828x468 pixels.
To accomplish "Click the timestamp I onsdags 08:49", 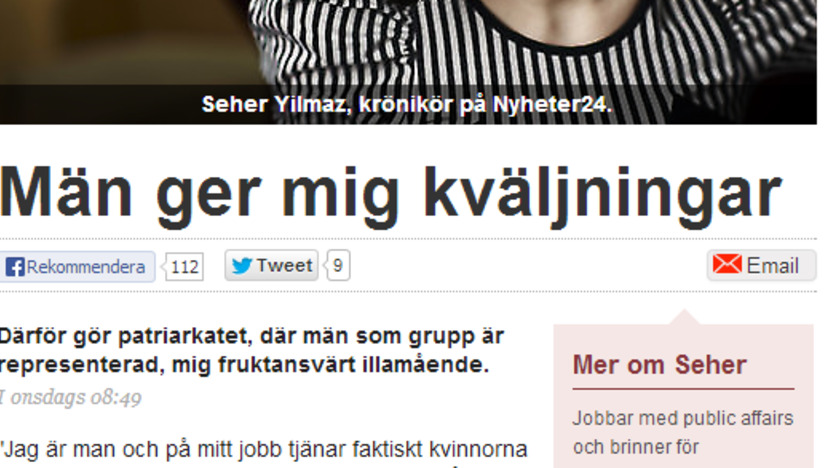I will 71,397.
